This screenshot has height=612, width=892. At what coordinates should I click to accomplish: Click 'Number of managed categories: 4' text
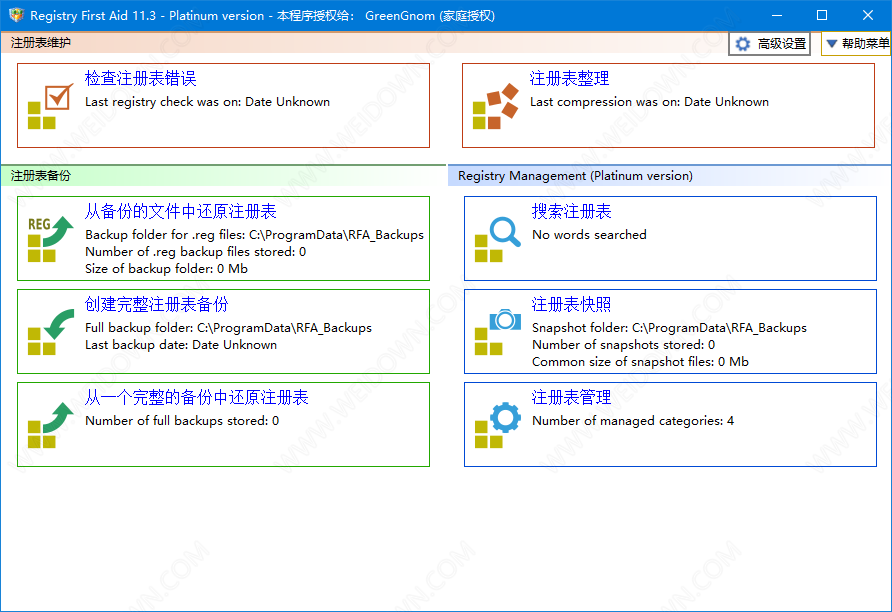(x=633, y=421)
